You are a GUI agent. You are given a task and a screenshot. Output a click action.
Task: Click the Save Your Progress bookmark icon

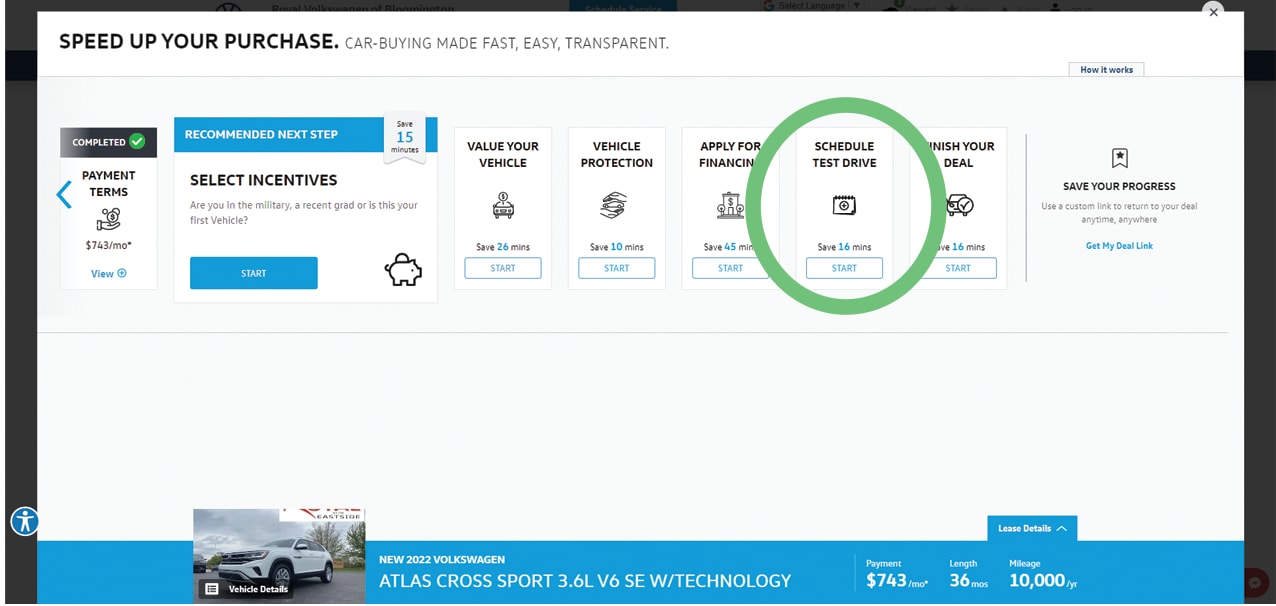pos(1119,158)
